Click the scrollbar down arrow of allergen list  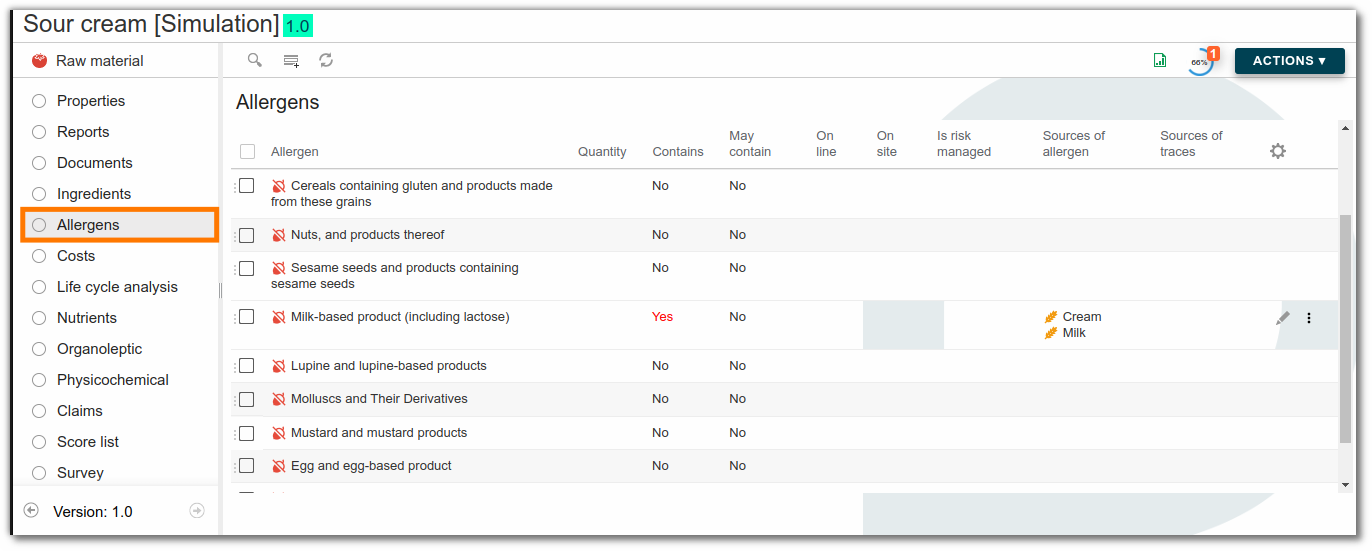tap(1345, 485)
